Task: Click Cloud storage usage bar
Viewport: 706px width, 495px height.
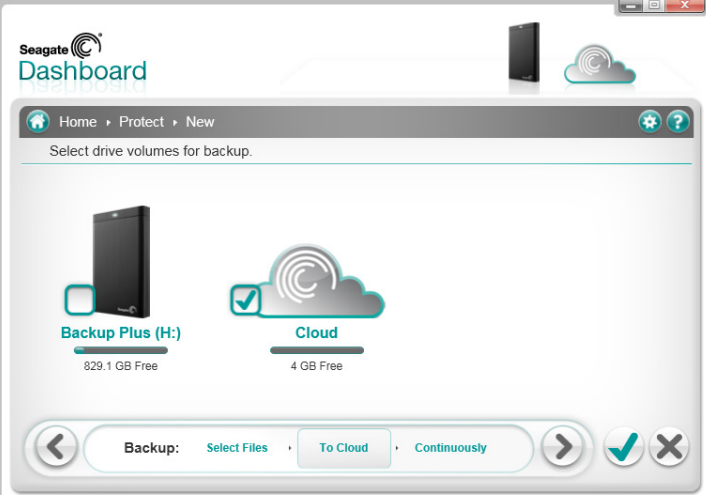Action: pos(317,350)
